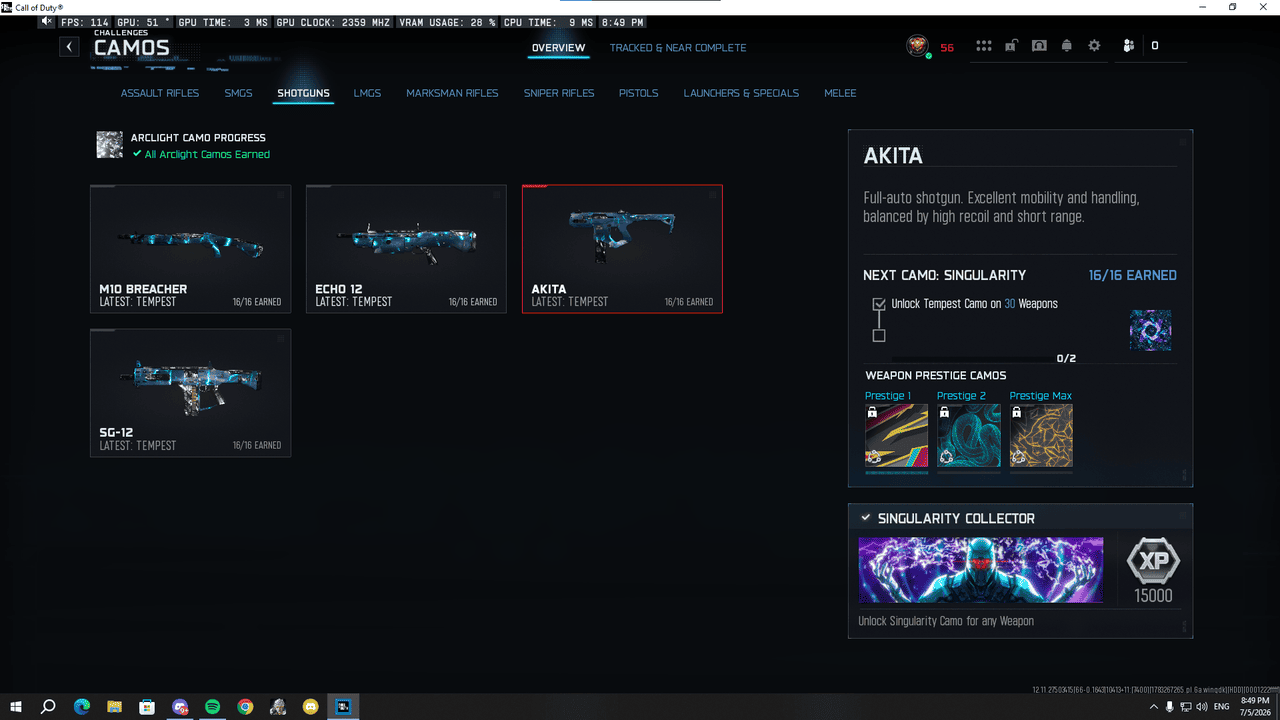This screenshot has height=720, width=1280.
Task: Open Windows Start menu
Action: 16,707
